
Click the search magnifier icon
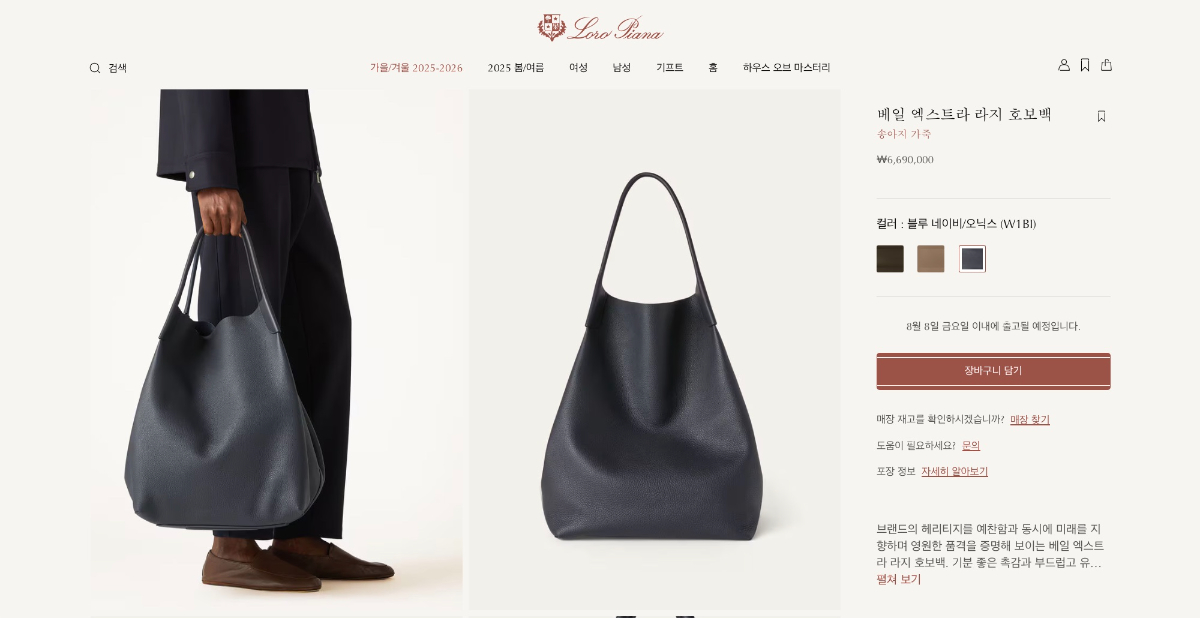(95, 68)
